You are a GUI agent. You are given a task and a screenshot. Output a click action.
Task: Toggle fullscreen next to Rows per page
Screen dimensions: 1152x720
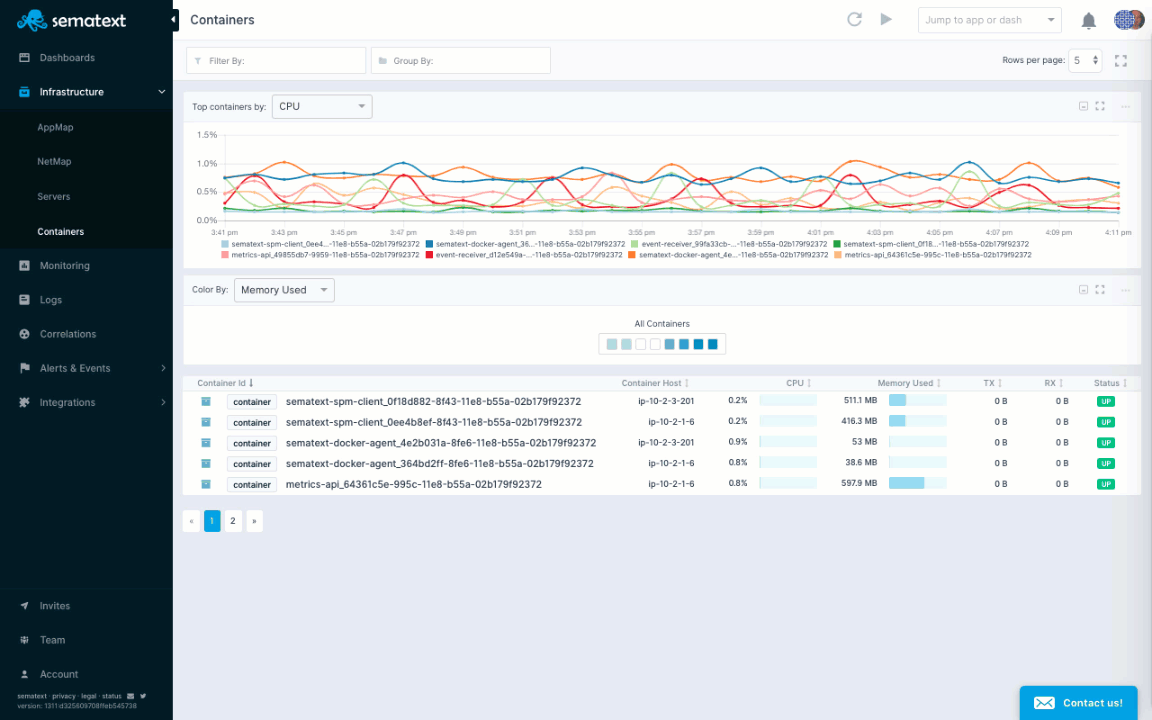(x=1120, y=61)
